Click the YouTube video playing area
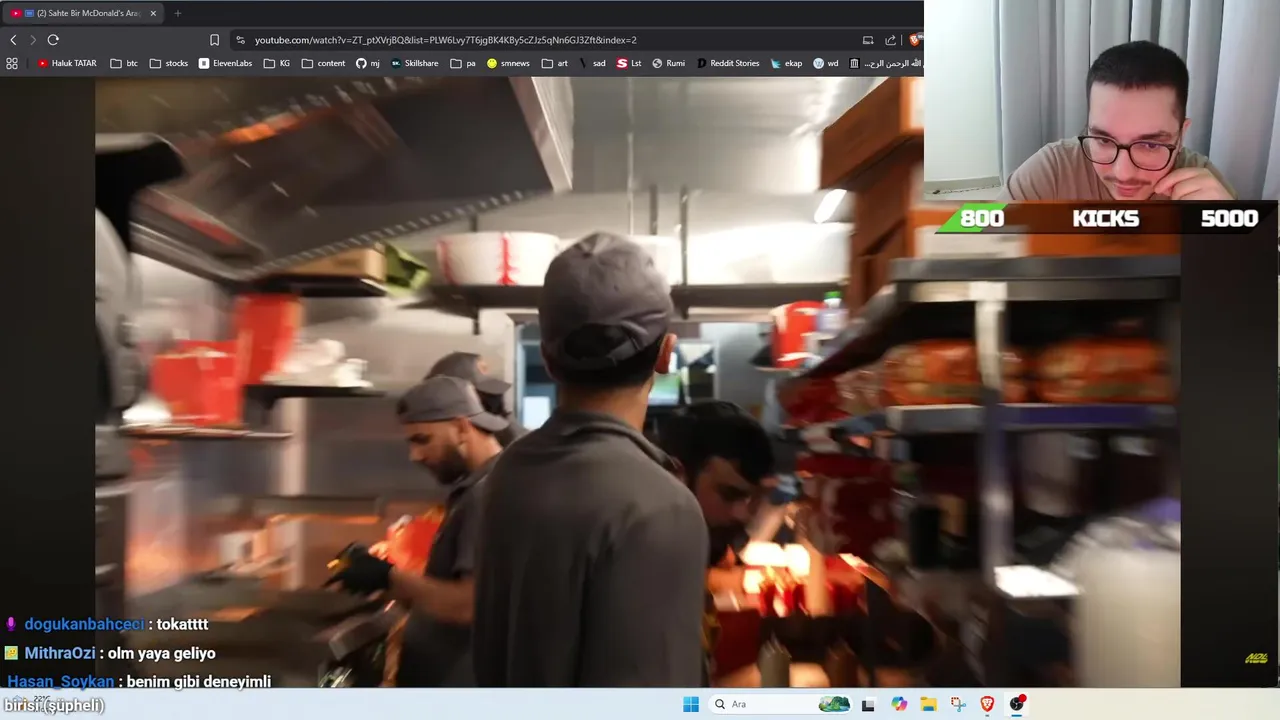 [x=637, y=382]
